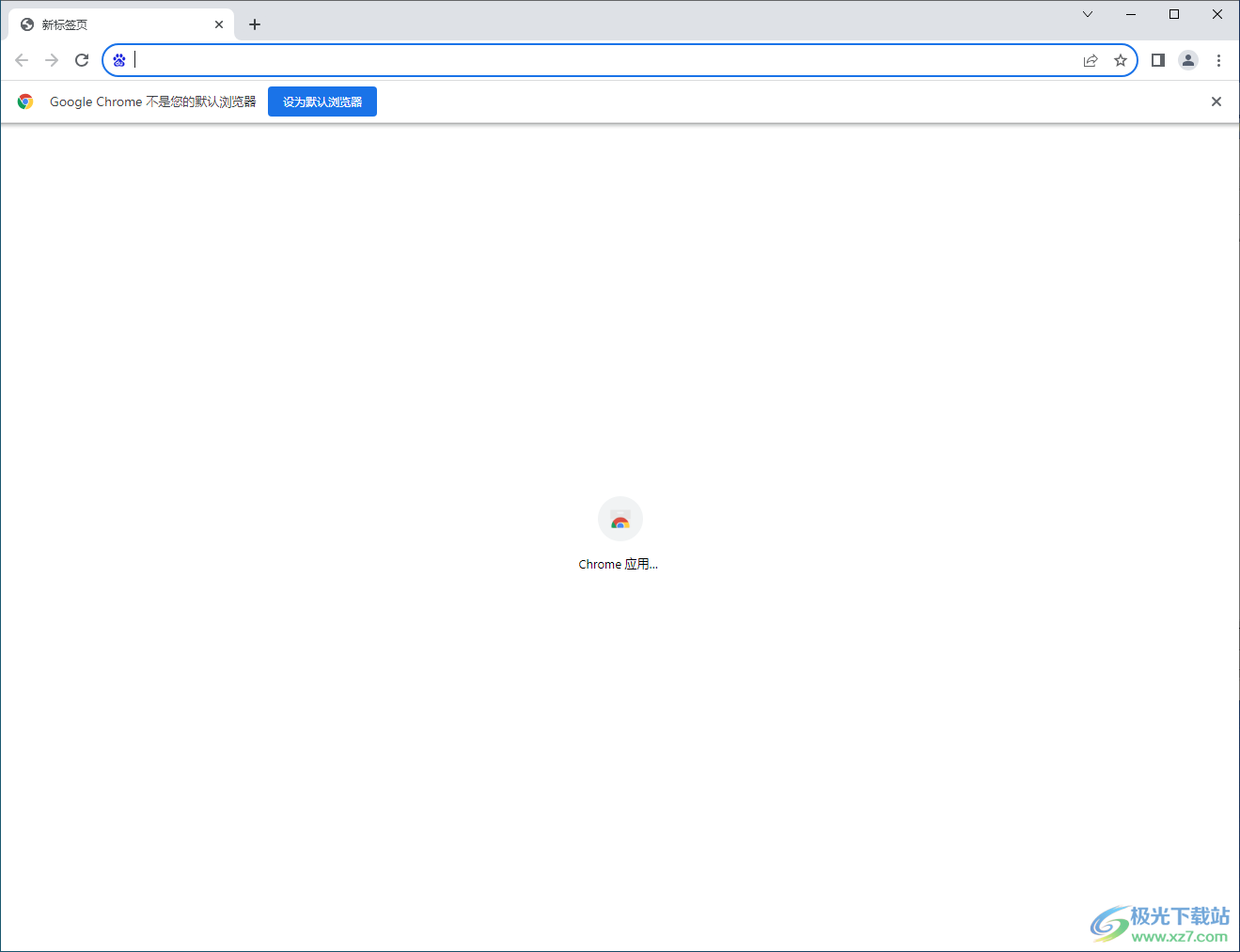Select the 新标签页 tab
This screenshot has height=952, width=1240.
coord(120,24)
